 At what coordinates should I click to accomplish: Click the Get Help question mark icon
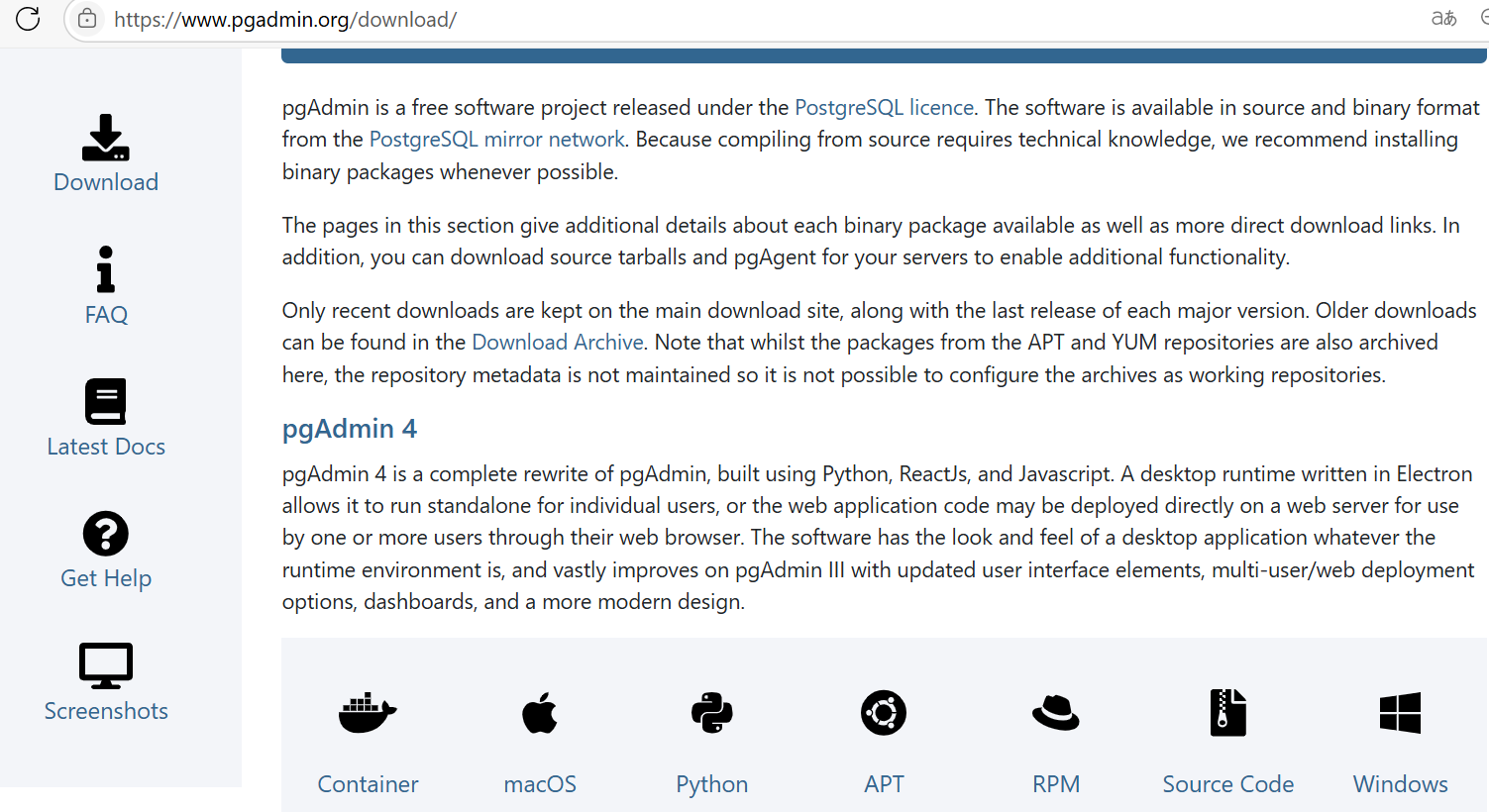click(106, 534)
